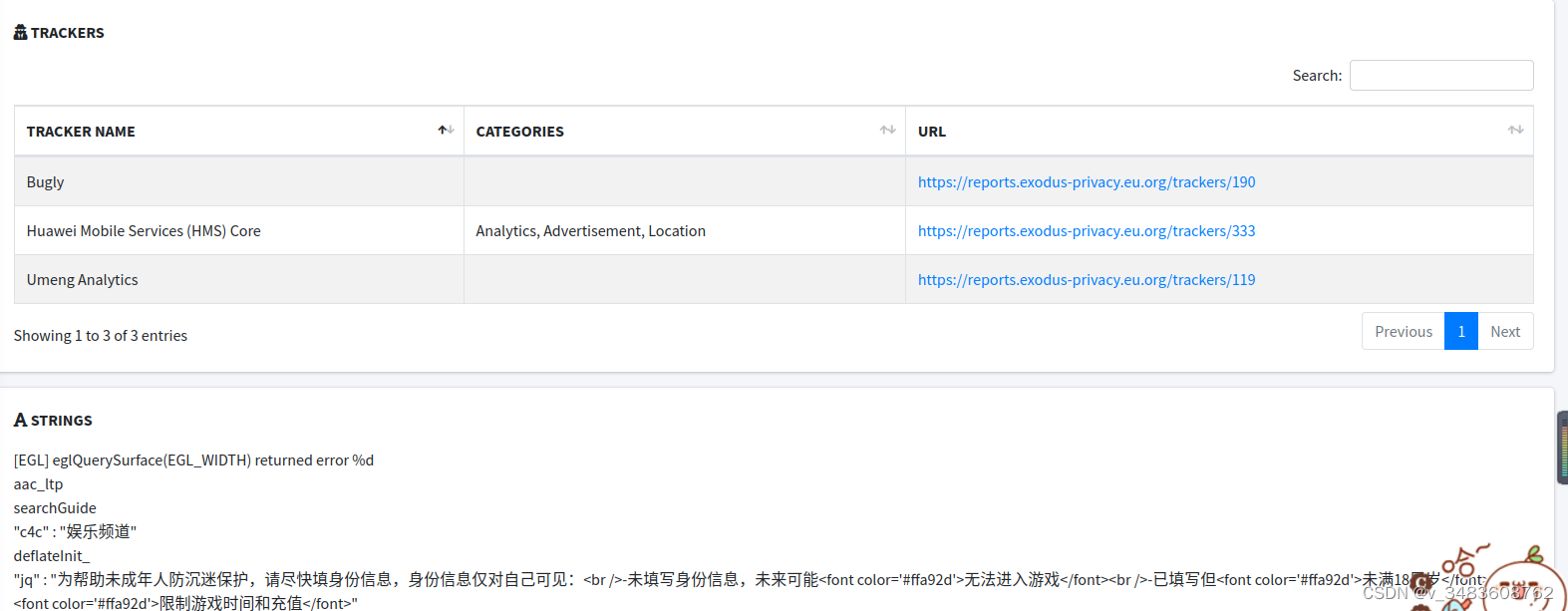This screenshot has height=611, width=1568.
Task: Open Huawei HMS tracker link 333
Action: coord(1087,230)
